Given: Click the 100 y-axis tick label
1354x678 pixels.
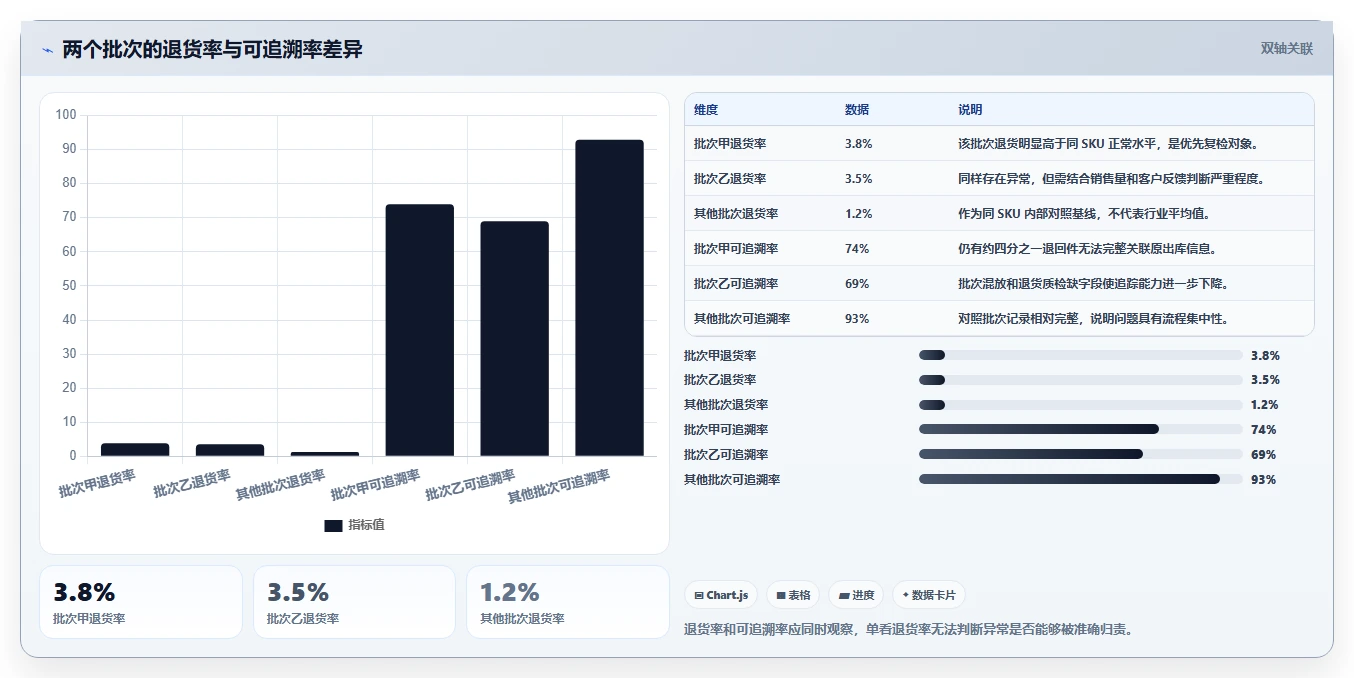Looking at the screenshot, I should (x=66, y=115).
